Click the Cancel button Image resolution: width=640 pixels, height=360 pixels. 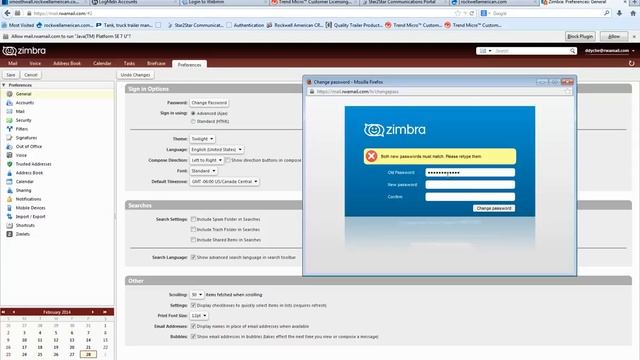(31, 75)
